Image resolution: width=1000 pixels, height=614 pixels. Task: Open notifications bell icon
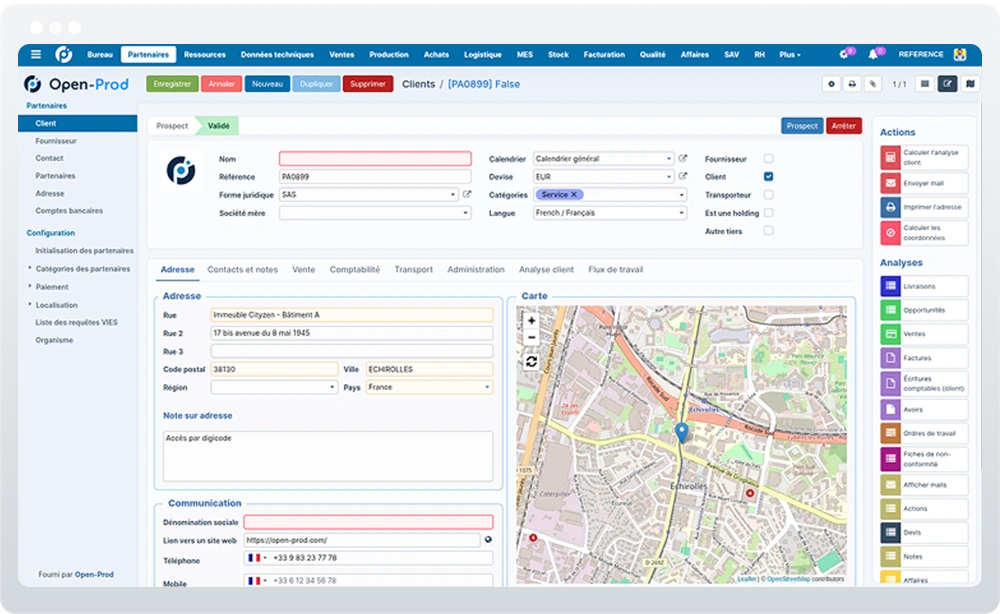click(x=872, y=54)
